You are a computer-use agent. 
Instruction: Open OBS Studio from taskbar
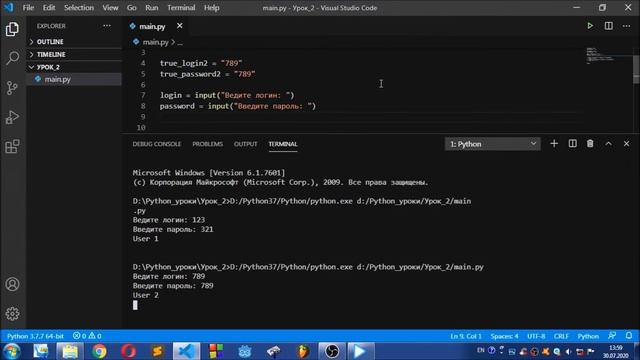[x=331, y=351]
